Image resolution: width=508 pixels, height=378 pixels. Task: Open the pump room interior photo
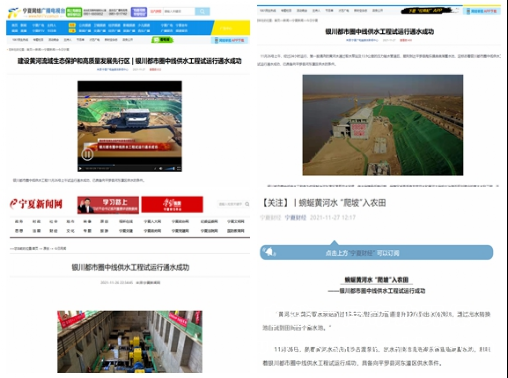[130, 342]
